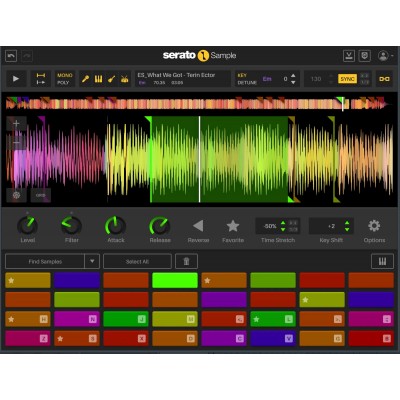Toggle the yellow SYNC button
This screenshot has height=400, width=400.
pyautogui.click(x=347, y=79)
